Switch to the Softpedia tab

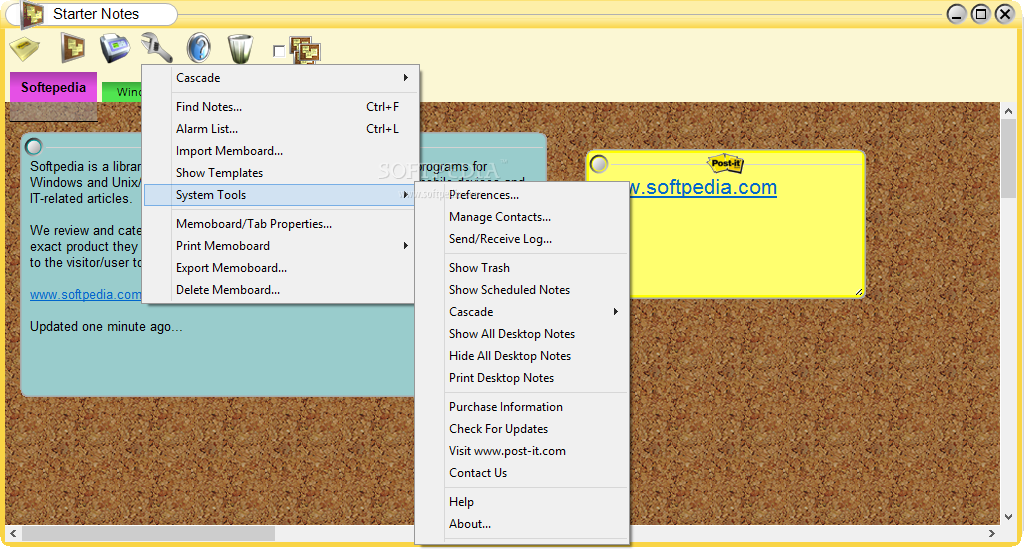(x=54, y=87)
